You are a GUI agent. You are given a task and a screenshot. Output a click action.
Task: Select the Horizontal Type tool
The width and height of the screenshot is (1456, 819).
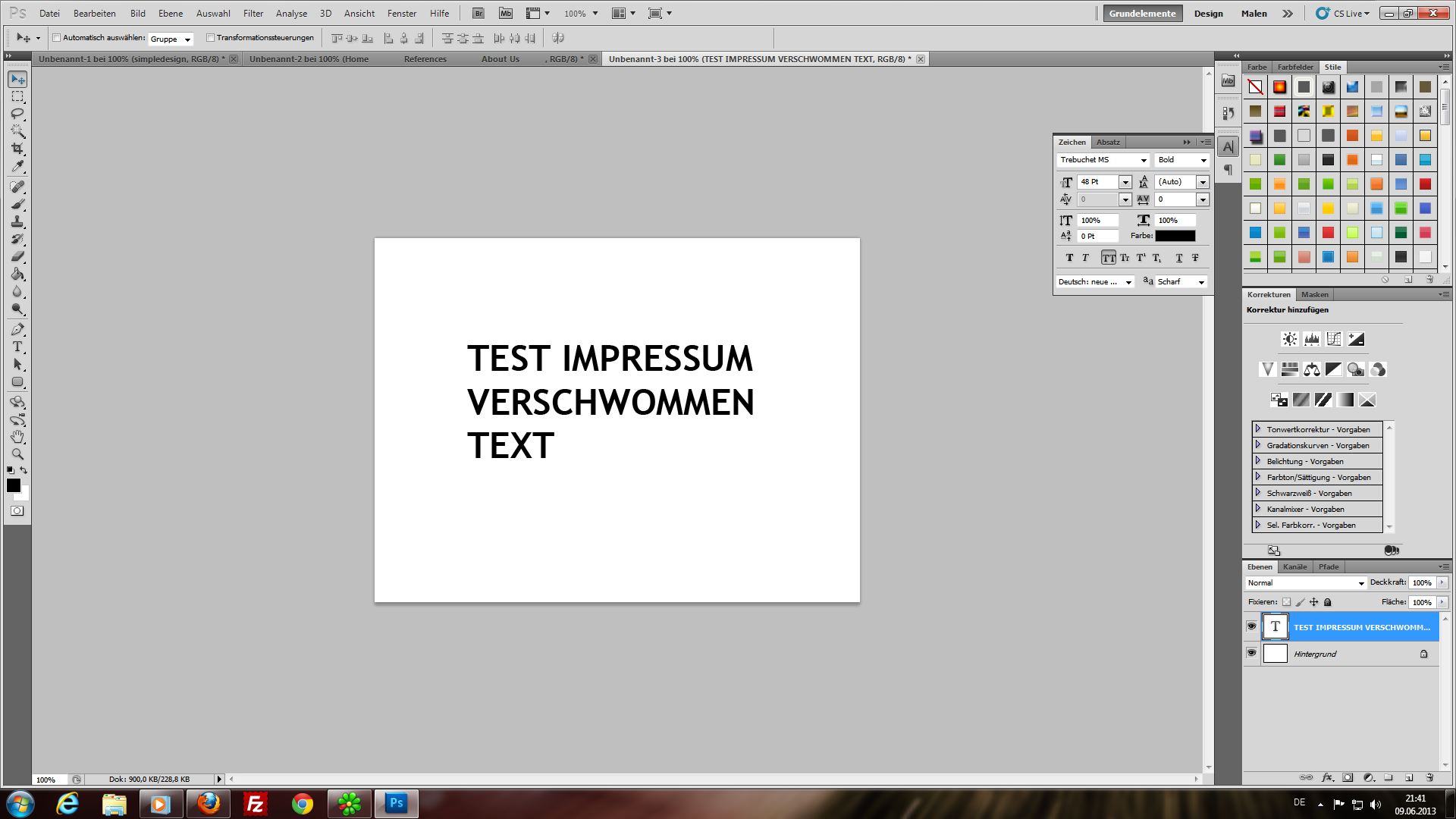tap(17, 347)
